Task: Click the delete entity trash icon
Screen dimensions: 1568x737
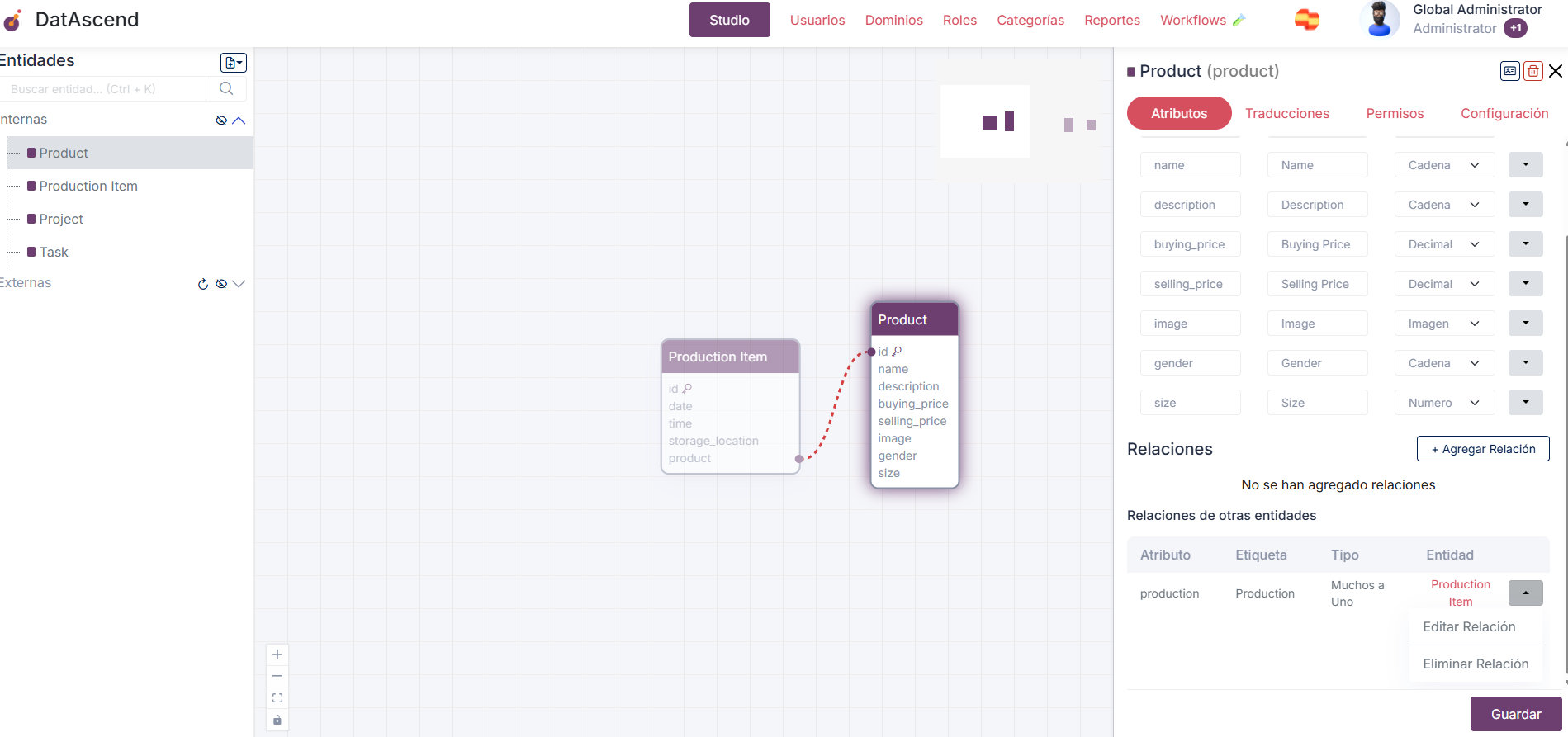Action: [1532, 71]
